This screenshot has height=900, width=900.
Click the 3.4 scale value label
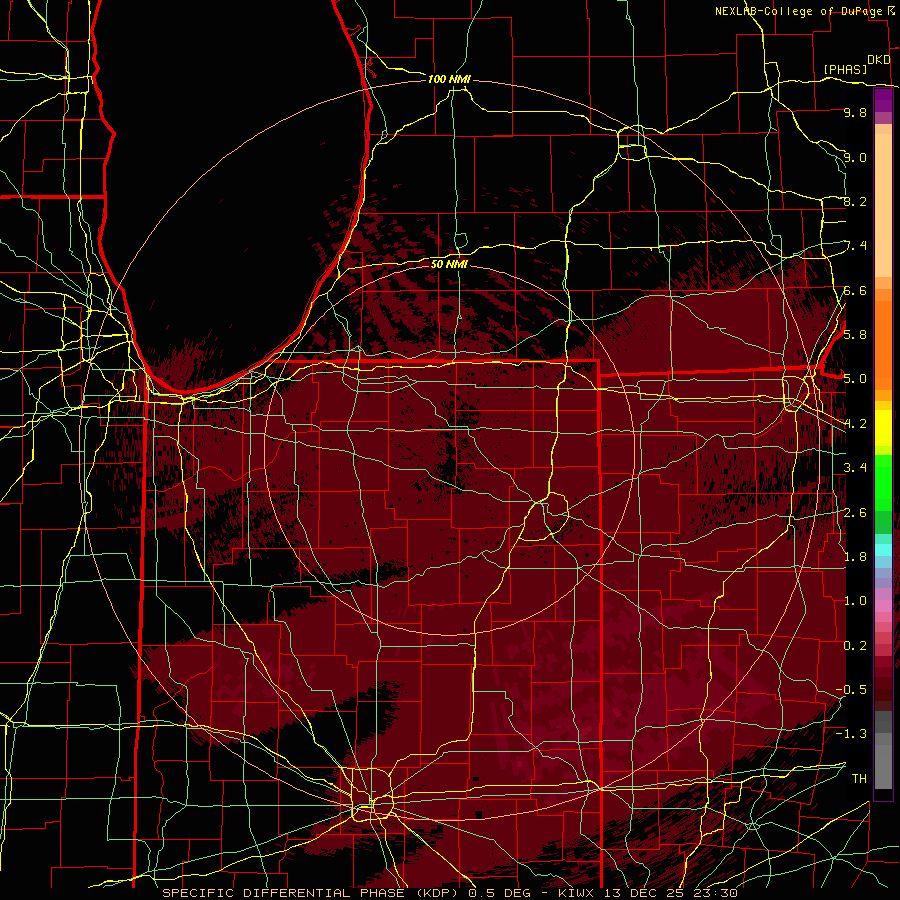(x=855, y=468)
